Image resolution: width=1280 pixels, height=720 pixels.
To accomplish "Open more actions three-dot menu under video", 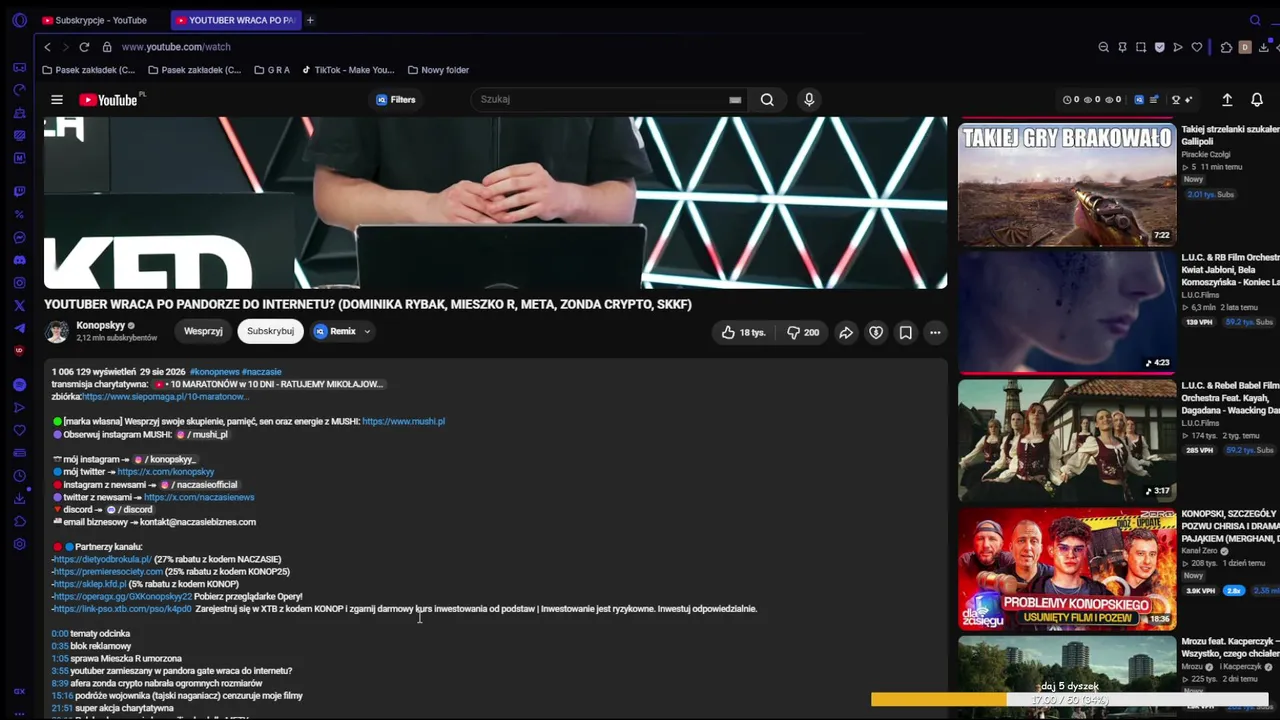I will click(x=935, y=332).
